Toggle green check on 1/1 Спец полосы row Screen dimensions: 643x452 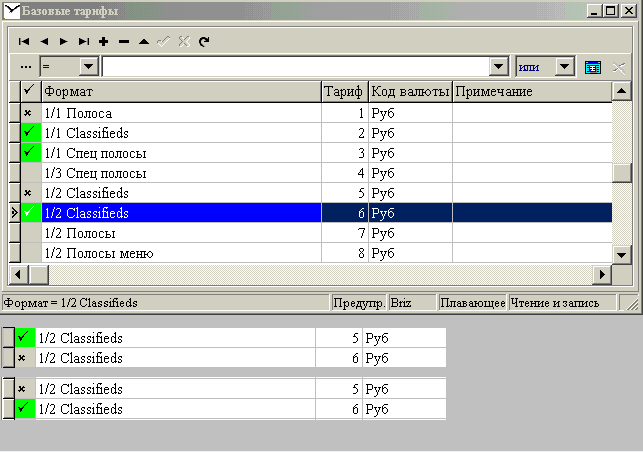coord(28,153)
